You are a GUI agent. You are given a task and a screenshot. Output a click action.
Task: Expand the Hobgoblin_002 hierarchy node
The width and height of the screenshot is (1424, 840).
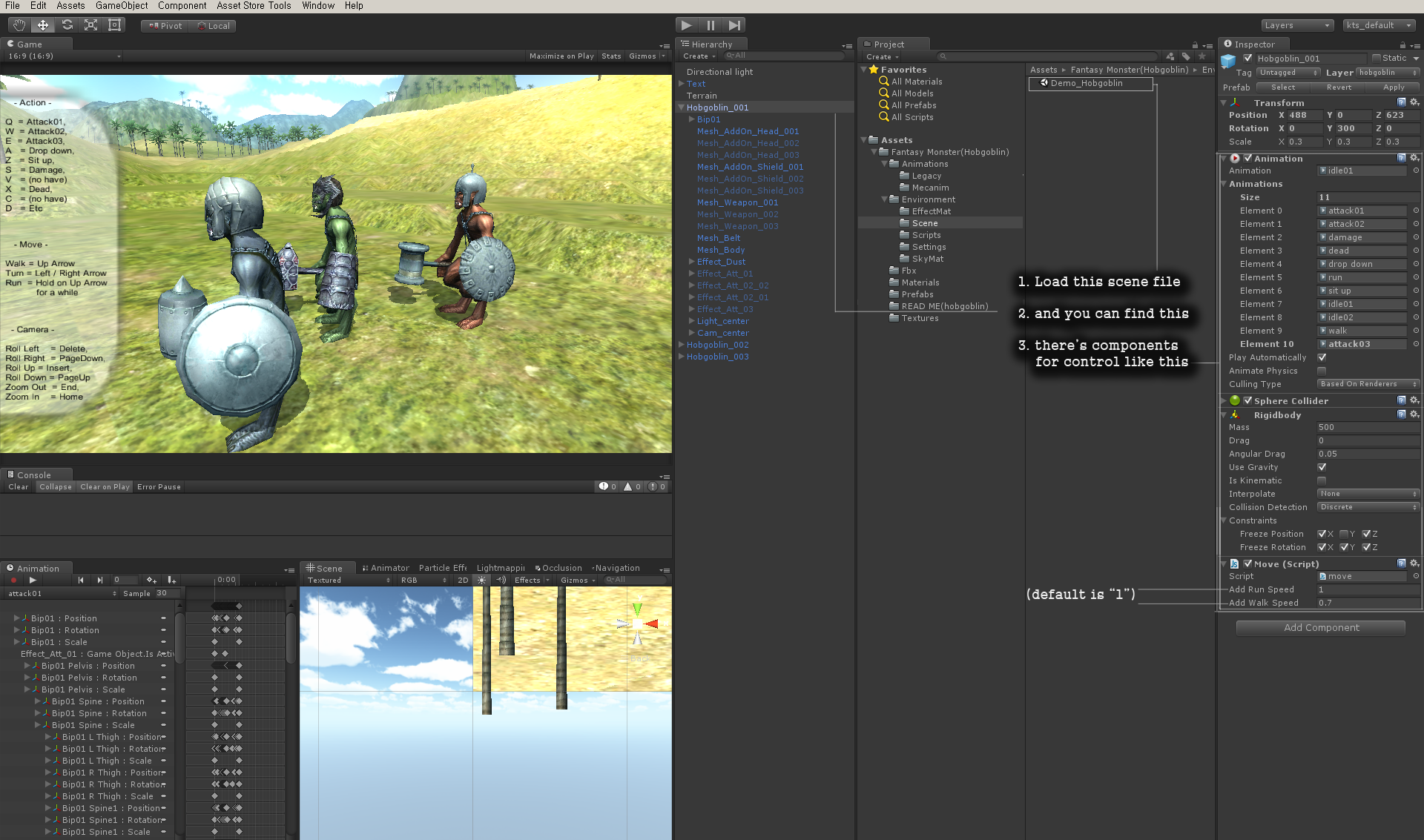681,345
